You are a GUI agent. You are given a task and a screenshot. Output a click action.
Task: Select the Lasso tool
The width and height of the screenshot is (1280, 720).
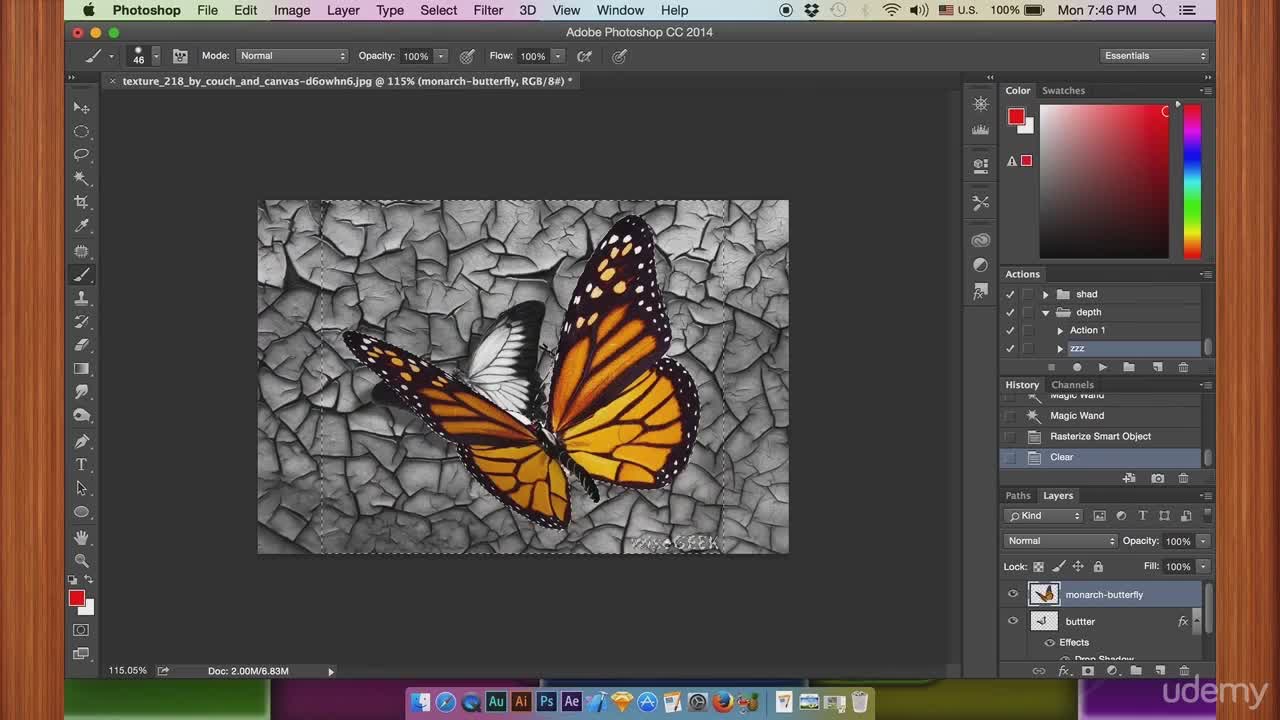82,155
